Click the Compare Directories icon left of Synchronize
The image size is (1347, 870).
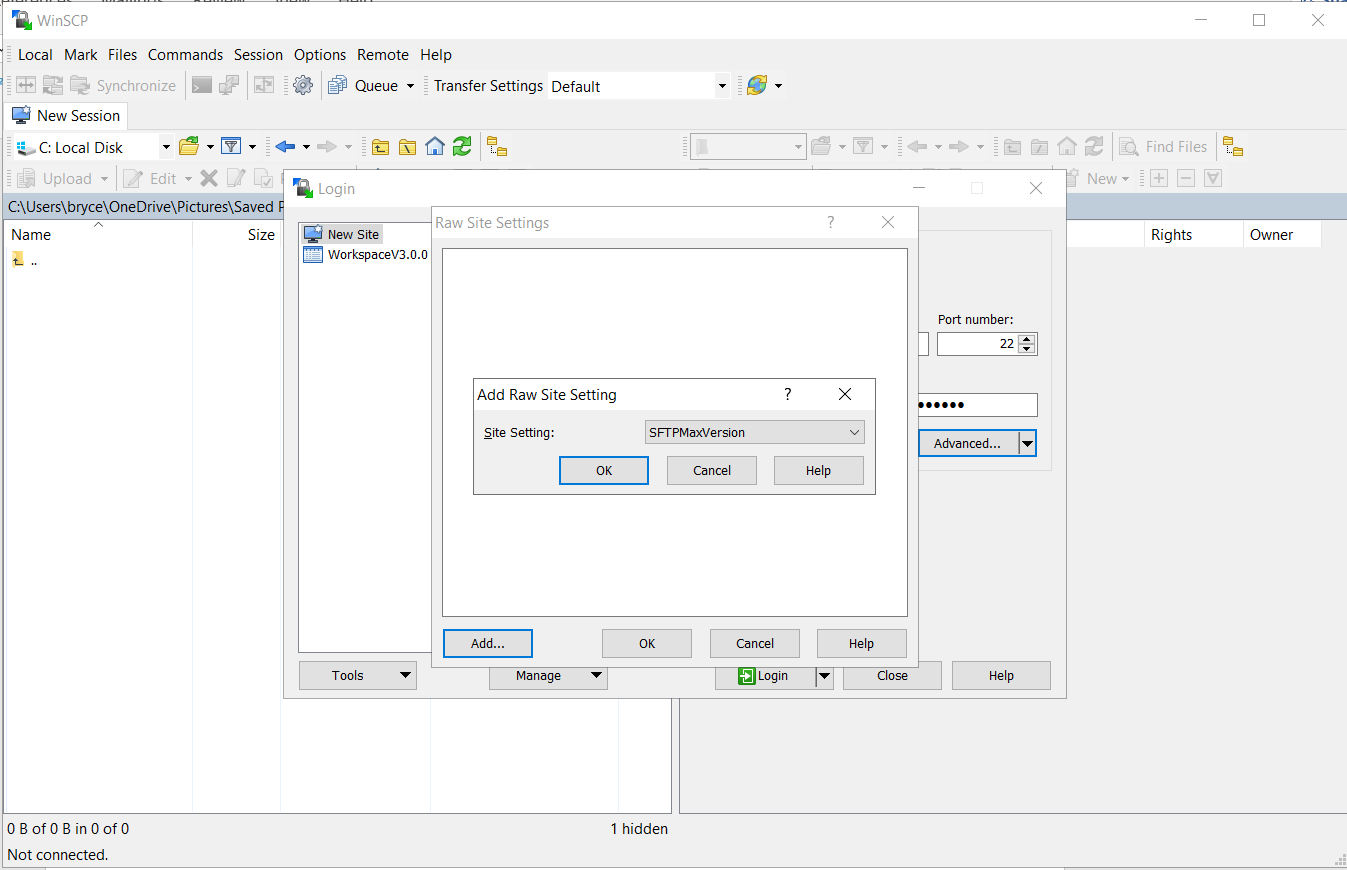[26, 86]
